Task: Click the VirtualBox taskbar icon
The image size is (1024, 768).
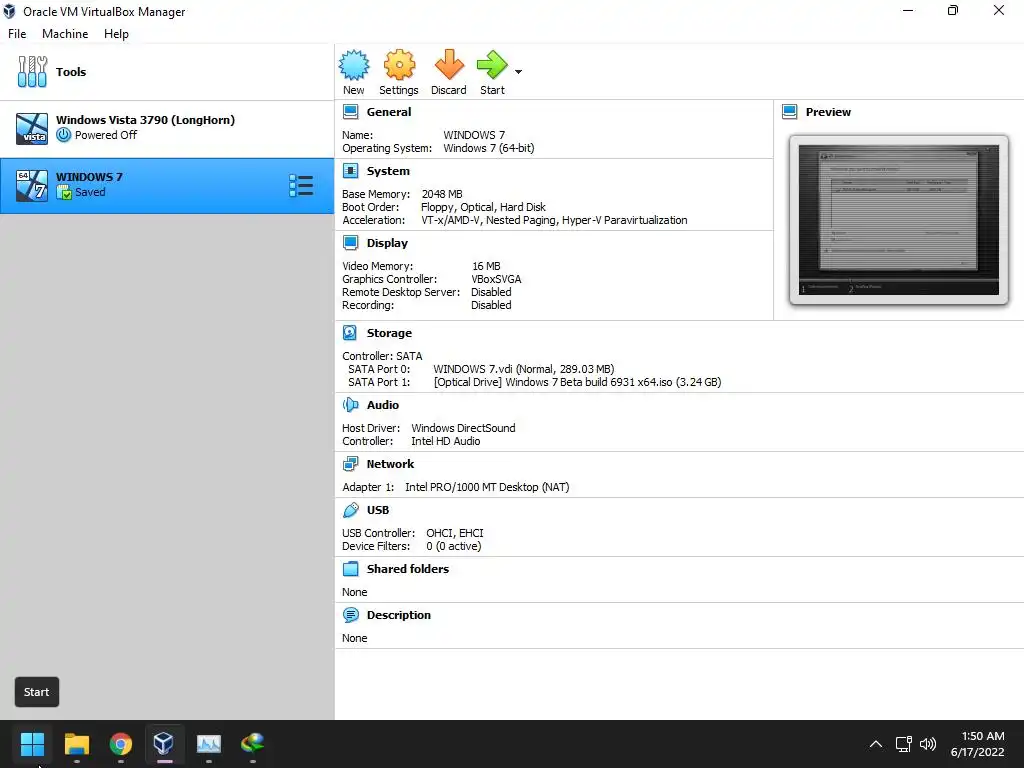Action: pyautogui.click(x=164, y=744)
